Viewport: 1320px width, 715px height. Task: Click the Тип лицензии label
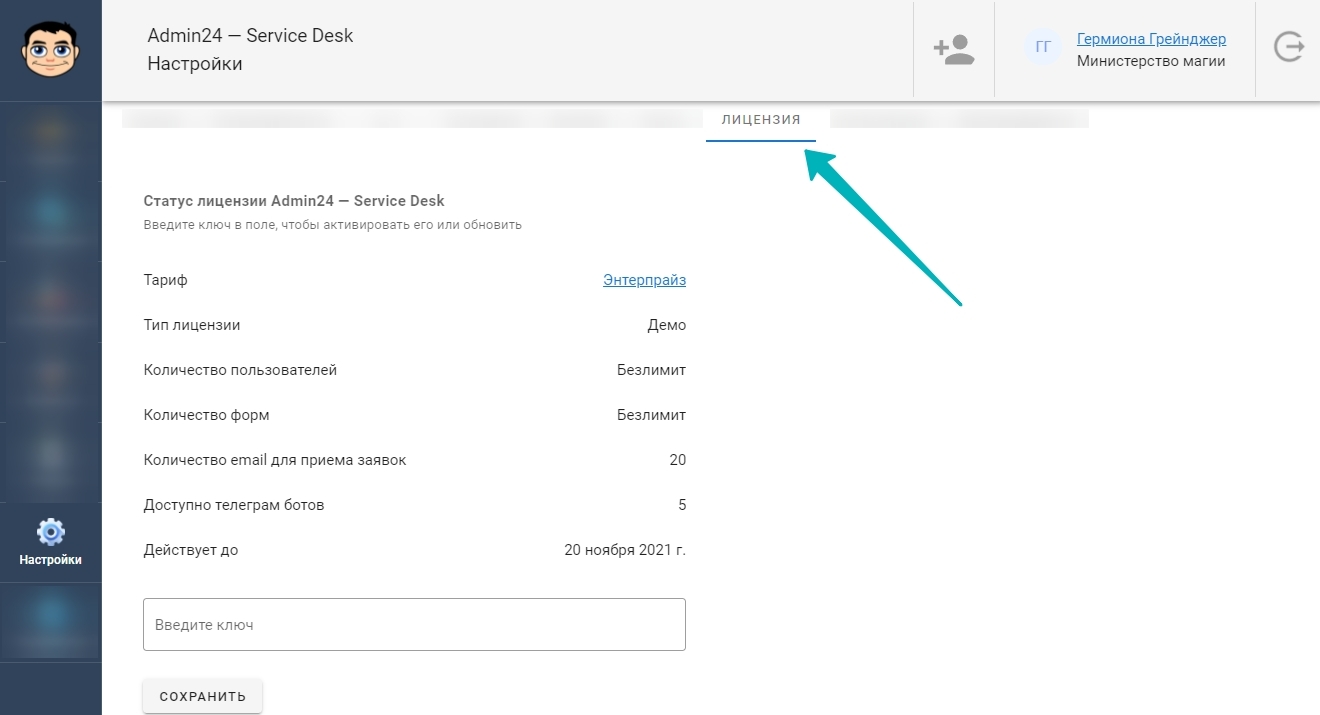pyautogui.click(x=192, y=325)
